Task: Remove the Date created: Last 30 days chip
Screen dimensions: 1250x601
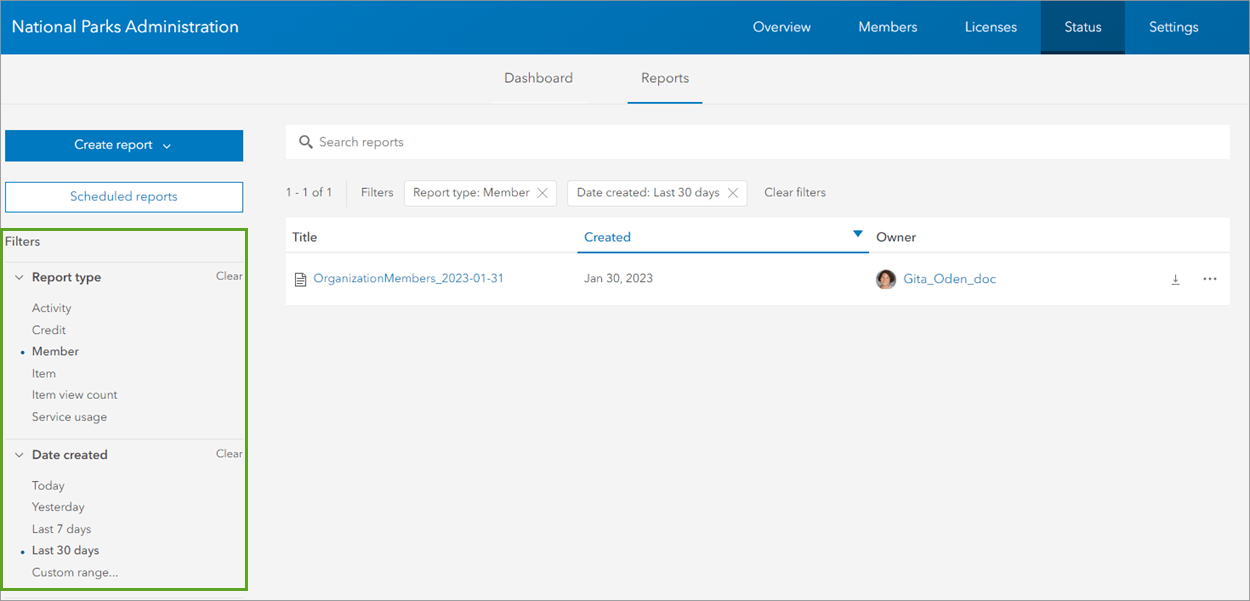Action: 733,192
